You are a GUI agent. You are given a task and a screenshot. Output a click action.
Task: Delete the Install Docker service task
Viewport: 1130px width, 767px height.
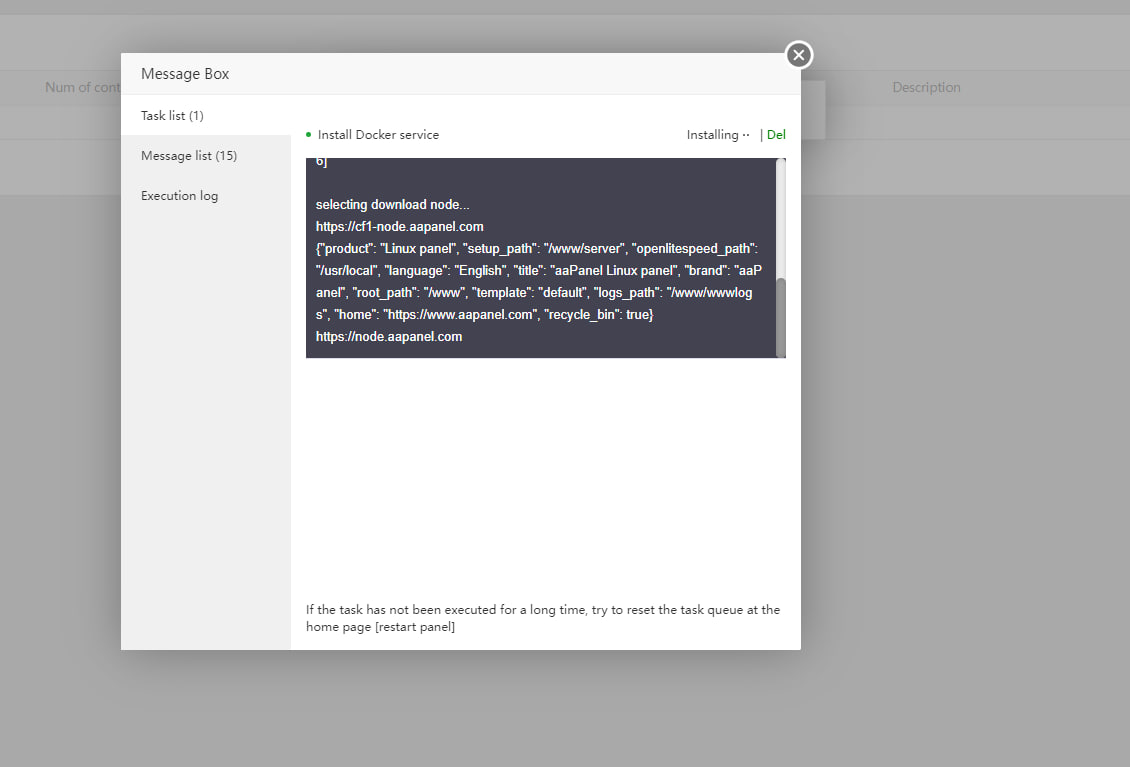(x=776, y=135)
